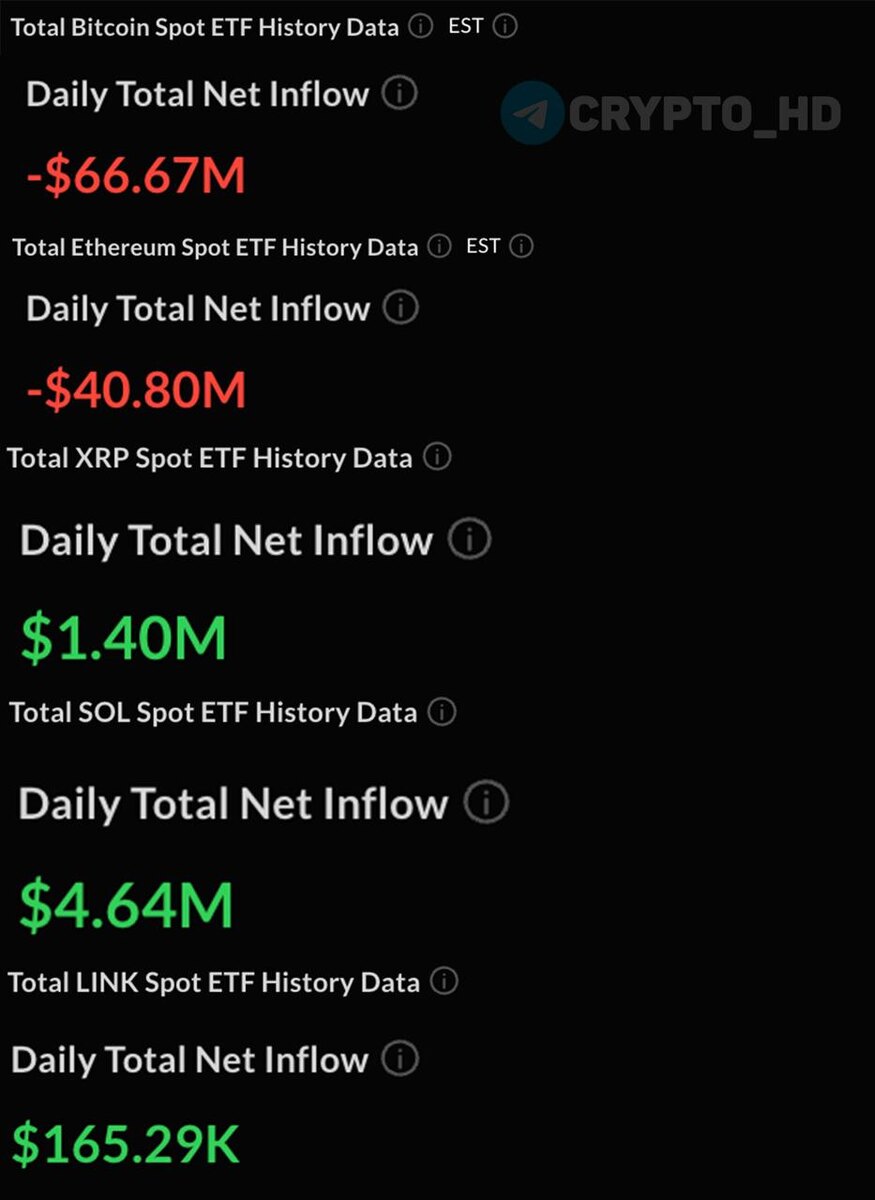Click info icon beside SOL Spot ETF title

442,712
